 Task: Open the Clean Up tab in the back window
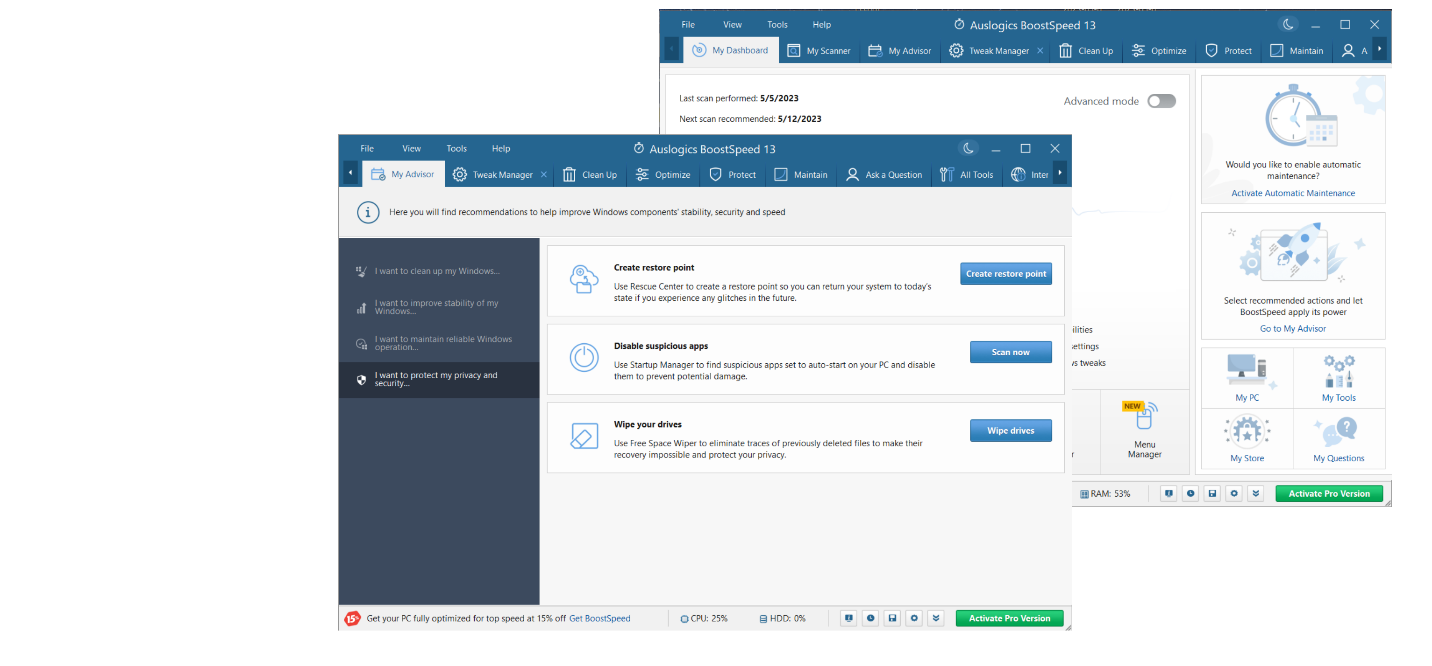pos(1086,50)
